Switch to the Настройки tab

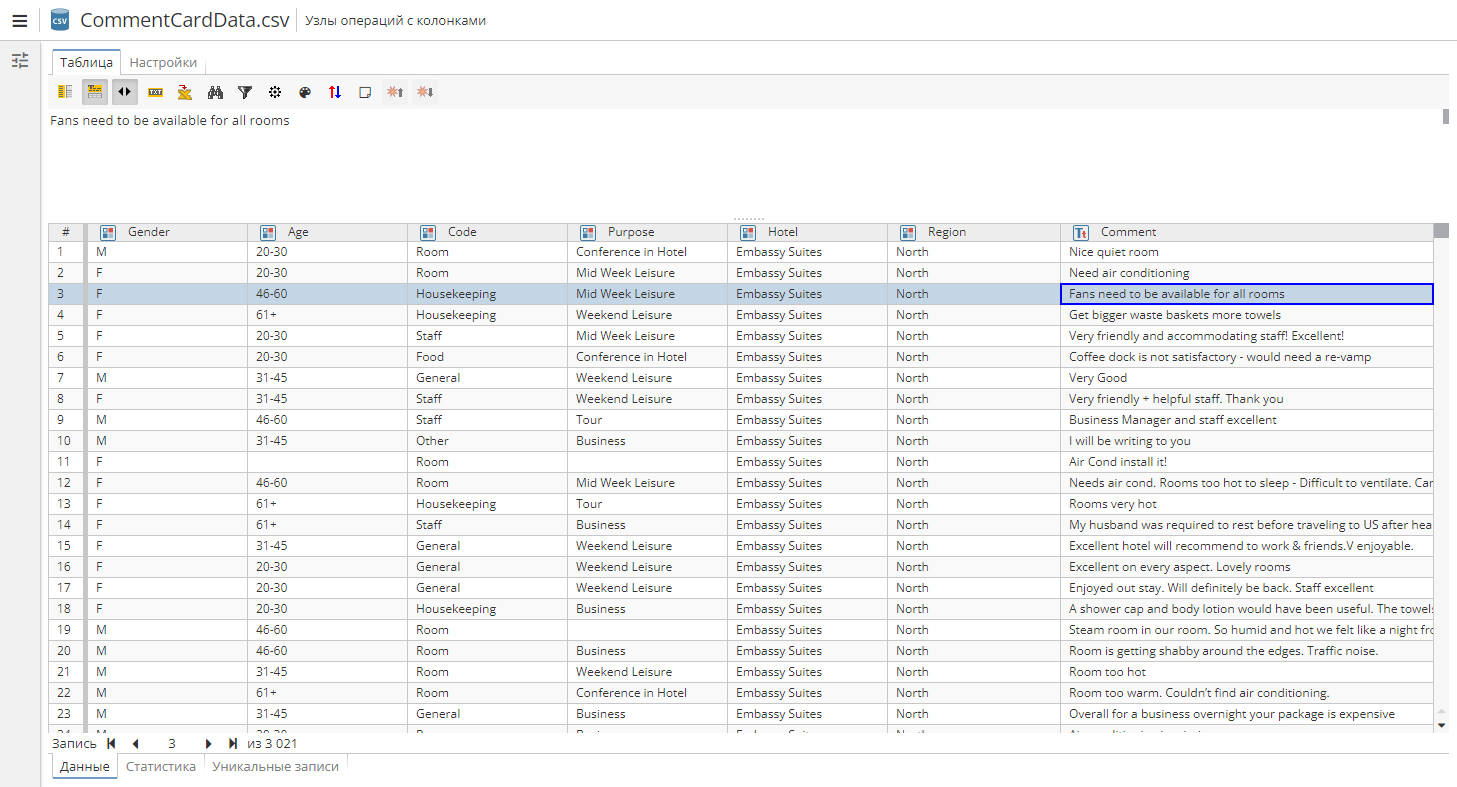pyautogui.click(x=163, y=62)
